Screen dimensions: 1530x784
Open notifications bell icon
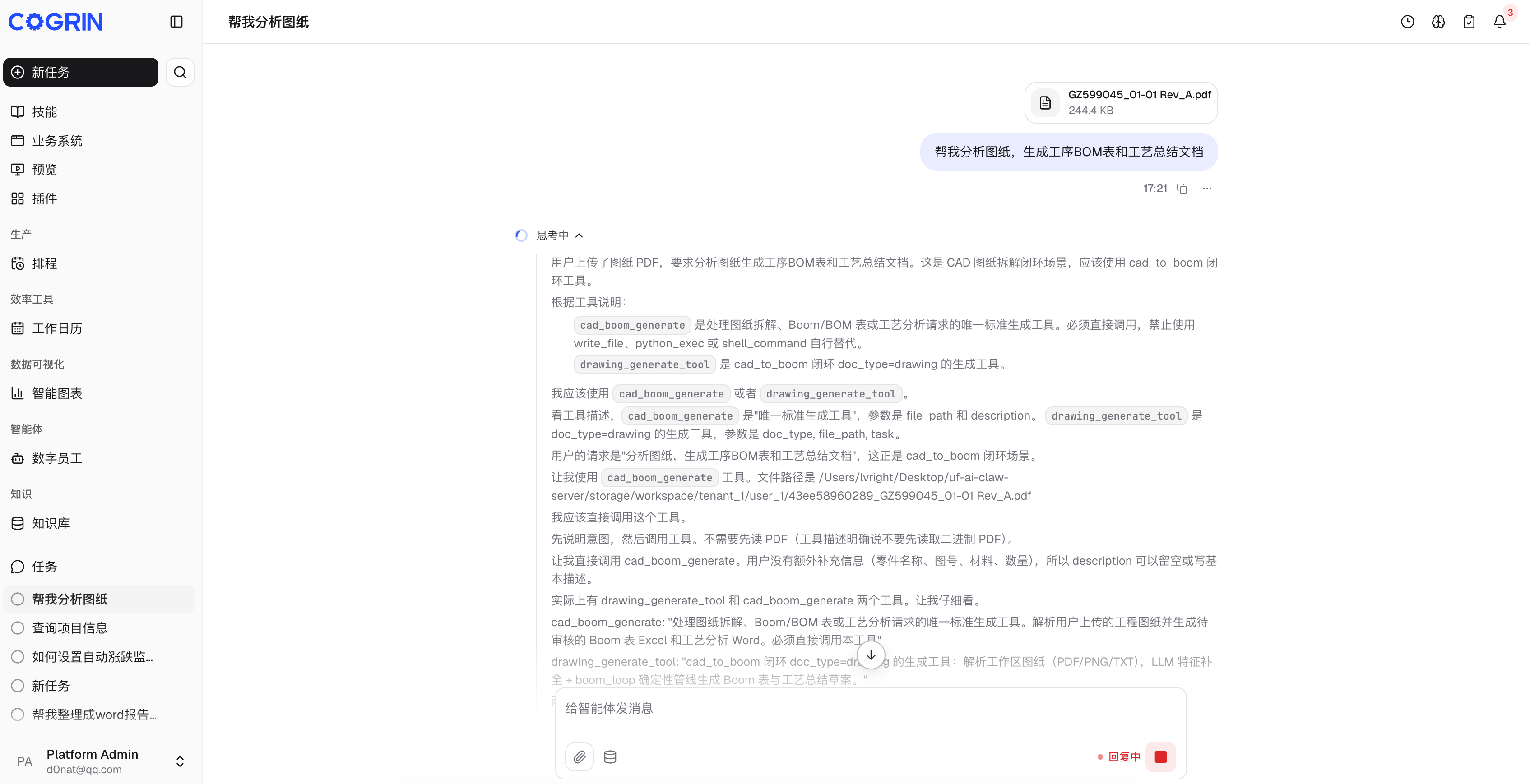(x=1500, y=22)
